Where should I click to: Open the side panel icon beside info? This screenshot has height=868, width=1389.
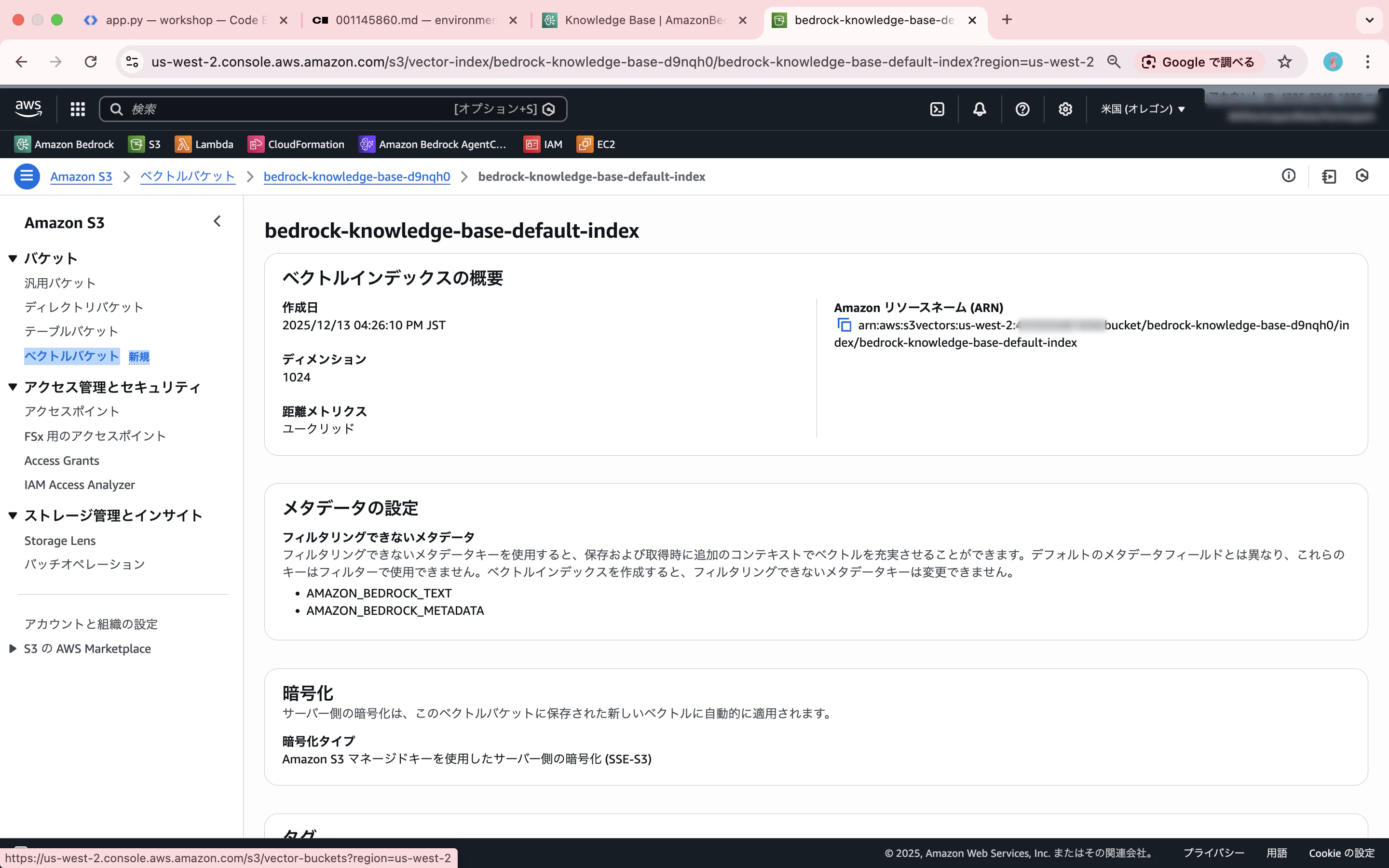tap(1329, 176)
